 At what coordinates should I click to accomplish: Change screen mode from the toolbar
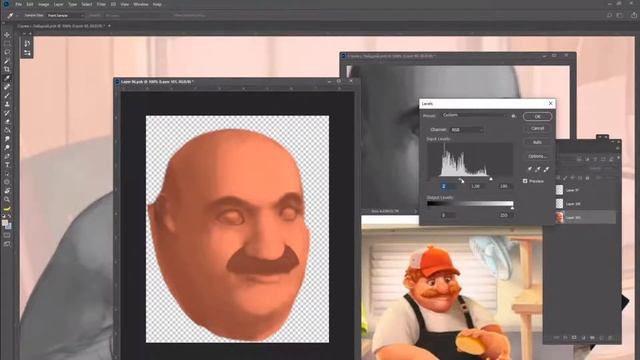(7, 244)
